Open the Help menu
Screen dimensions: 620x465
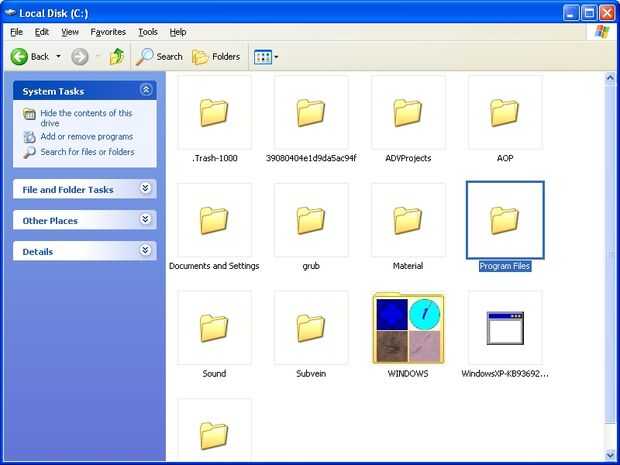178,32
